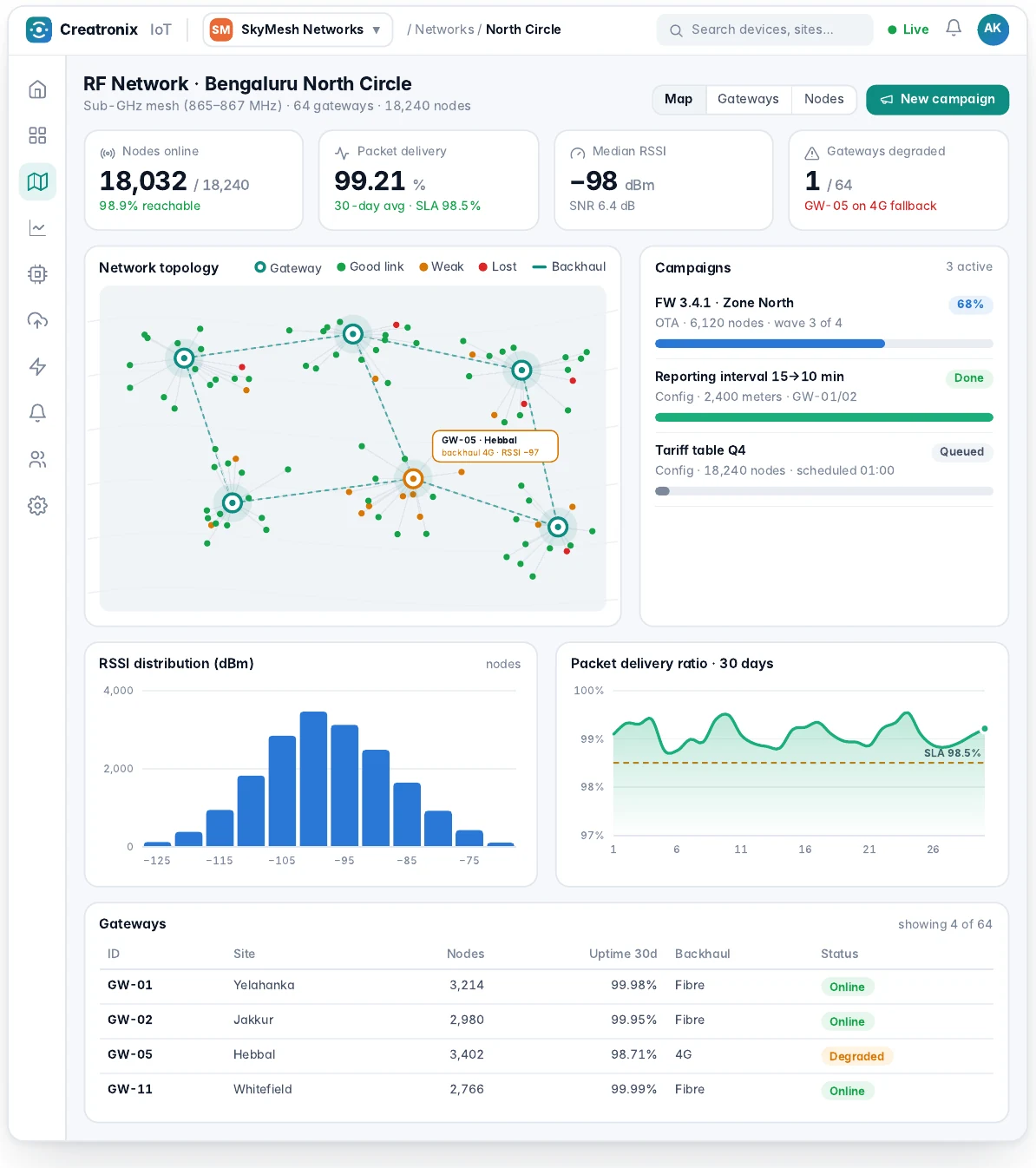Click the gauge icon on Median RSSI card

point(577,153)
